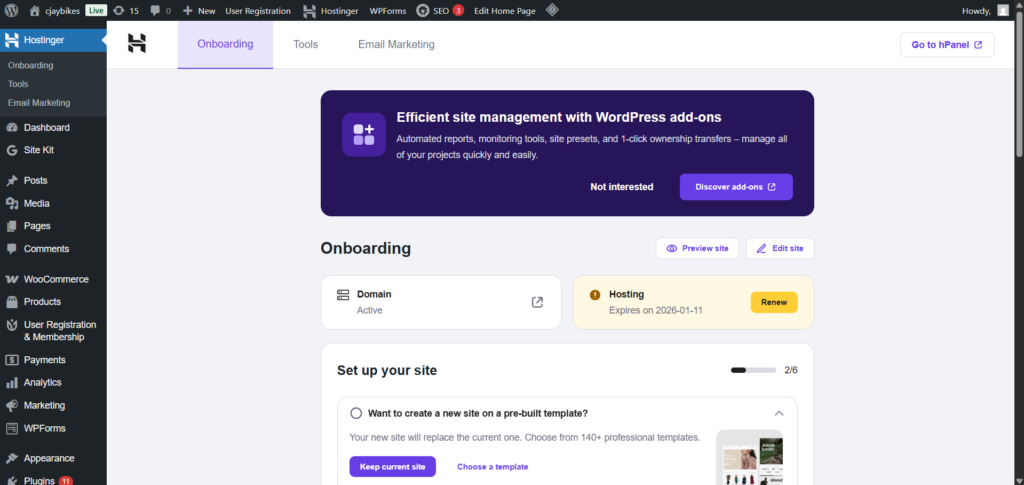Expand the Appearance sidebar menu

48,458
